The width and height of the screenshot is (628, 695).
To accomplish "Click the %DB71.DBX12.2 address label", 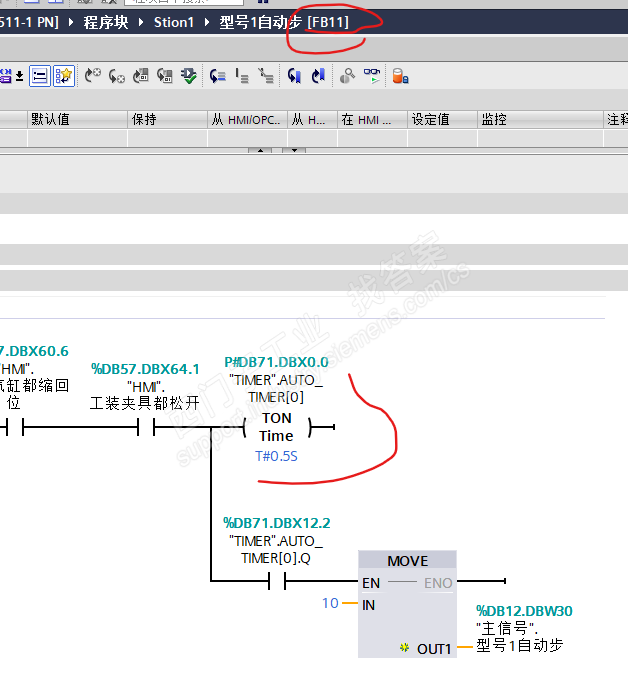I will click(x=277, y=523).
